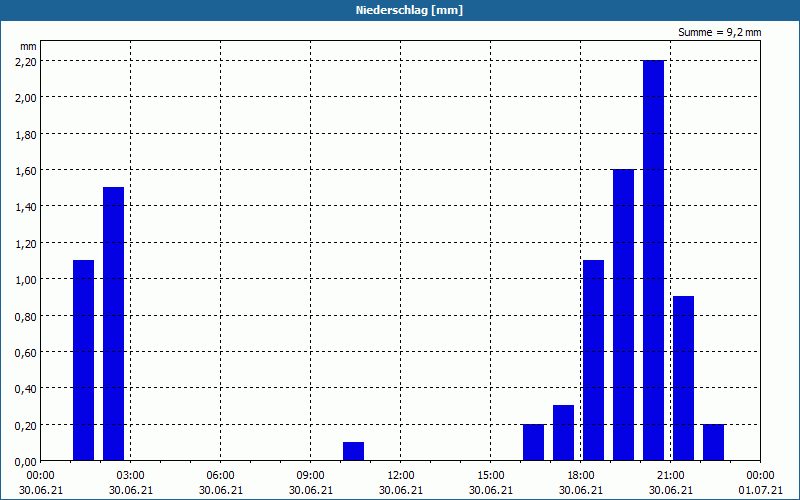Select the 18:00 time axis label
This screenshot has width=800, height=500.
pos(581,476)
